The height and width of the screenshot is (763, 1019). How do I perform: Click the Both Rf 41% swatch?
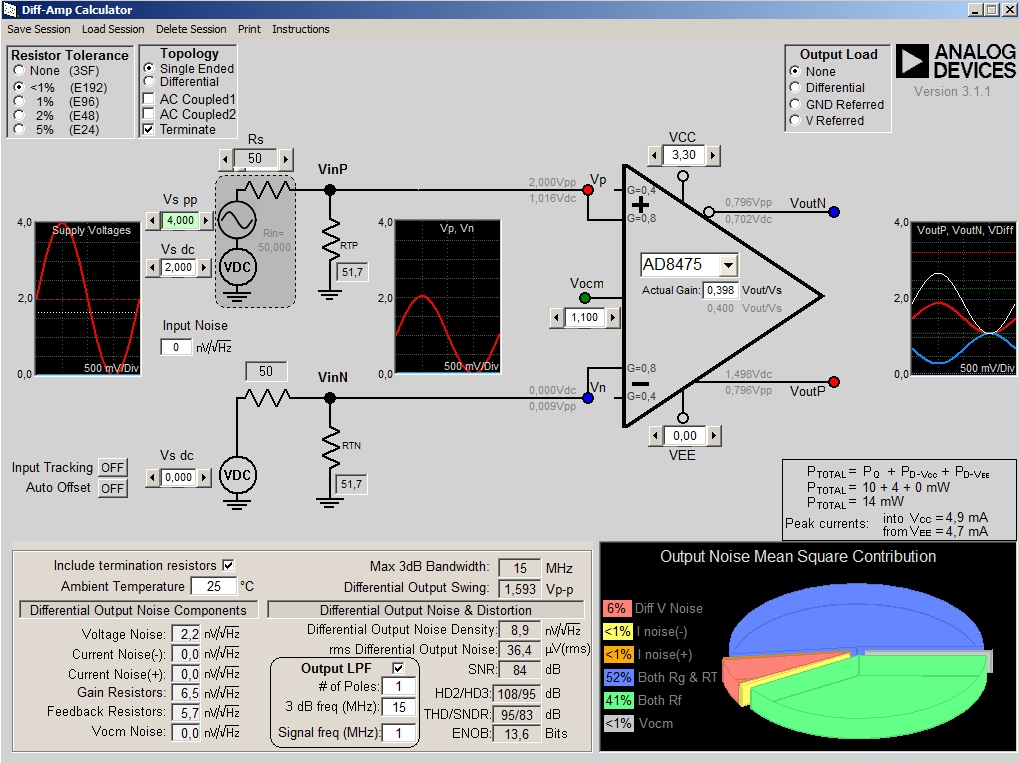click(x=618, y=700)
